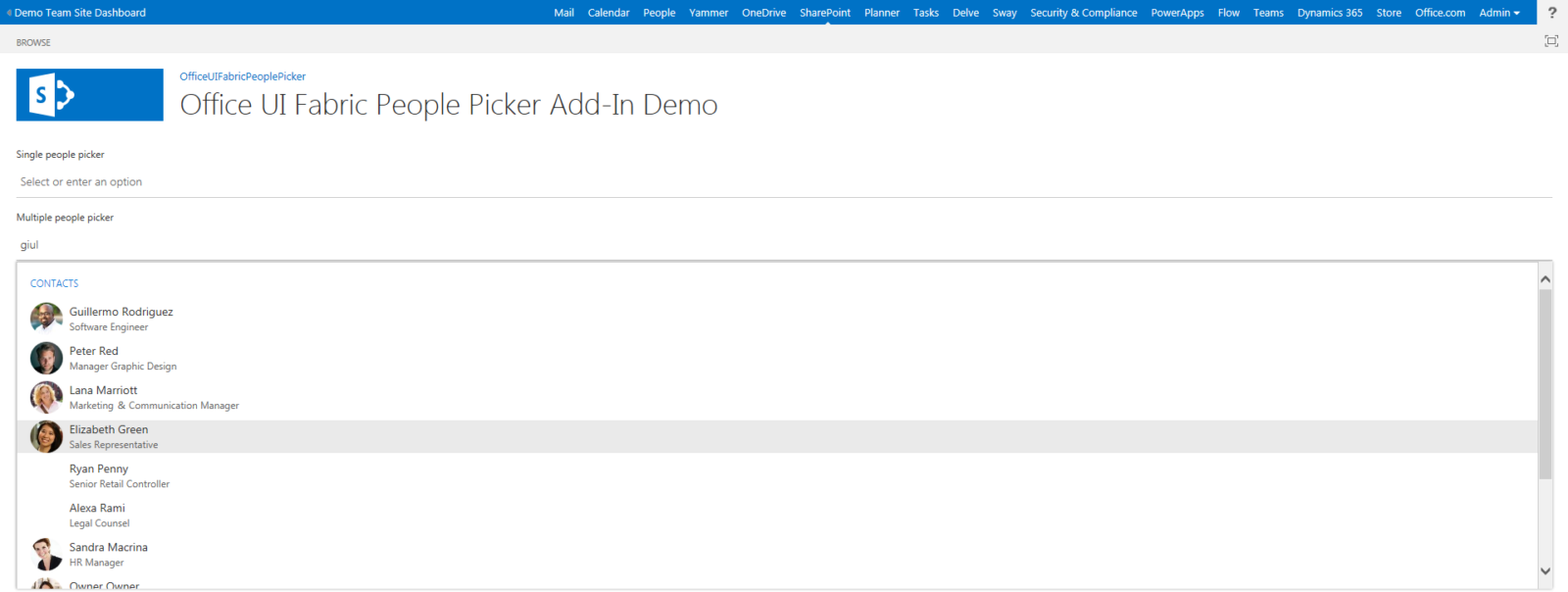This screenshot has height=592, width=1568.
Task: Click 'Senior Retail Controller' job title text
Action: tap(120, 484)
